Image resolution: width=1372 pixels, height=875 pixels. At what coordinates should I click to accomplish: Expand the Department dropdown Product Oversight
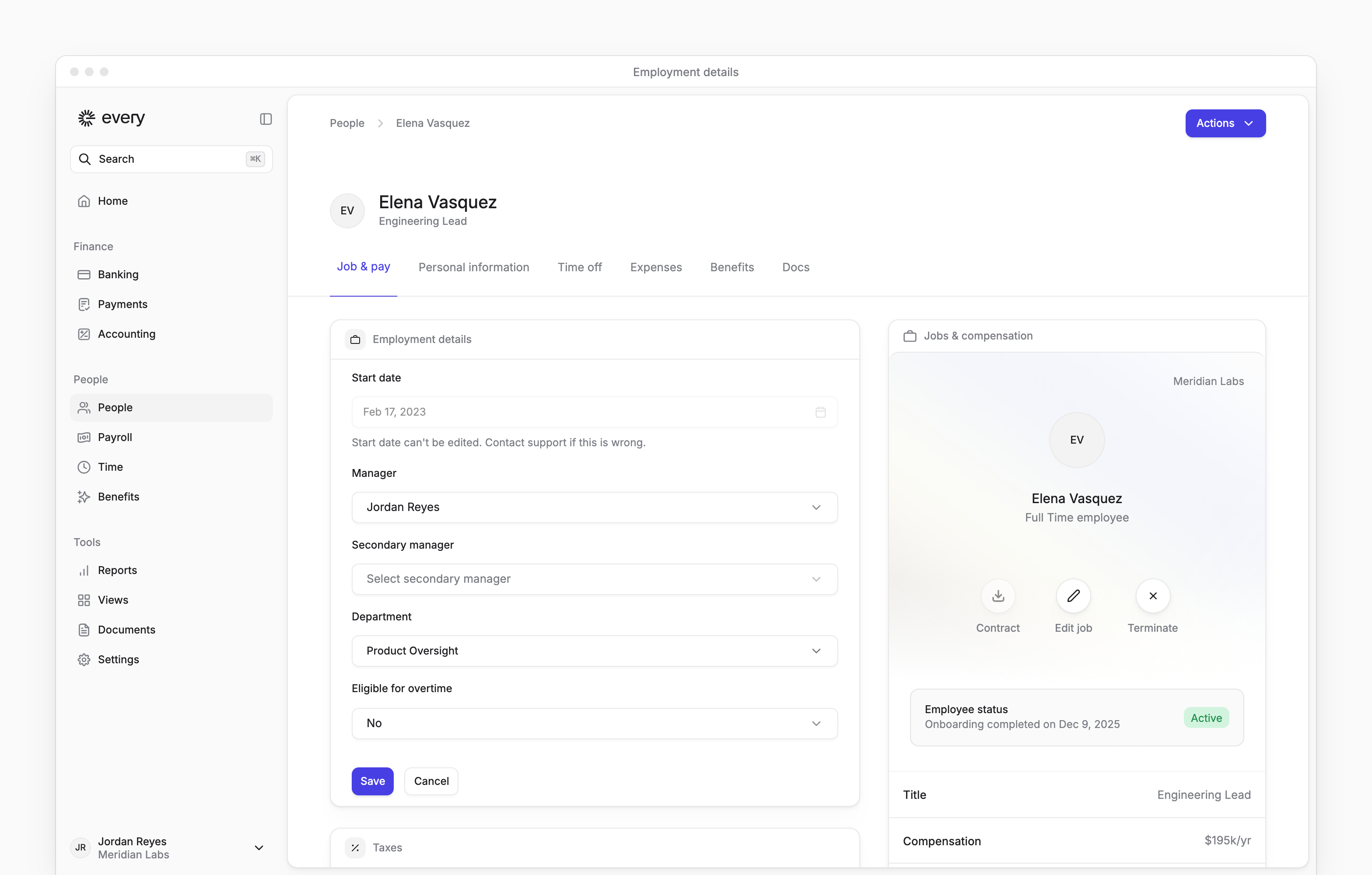click(x=594, y=651)
